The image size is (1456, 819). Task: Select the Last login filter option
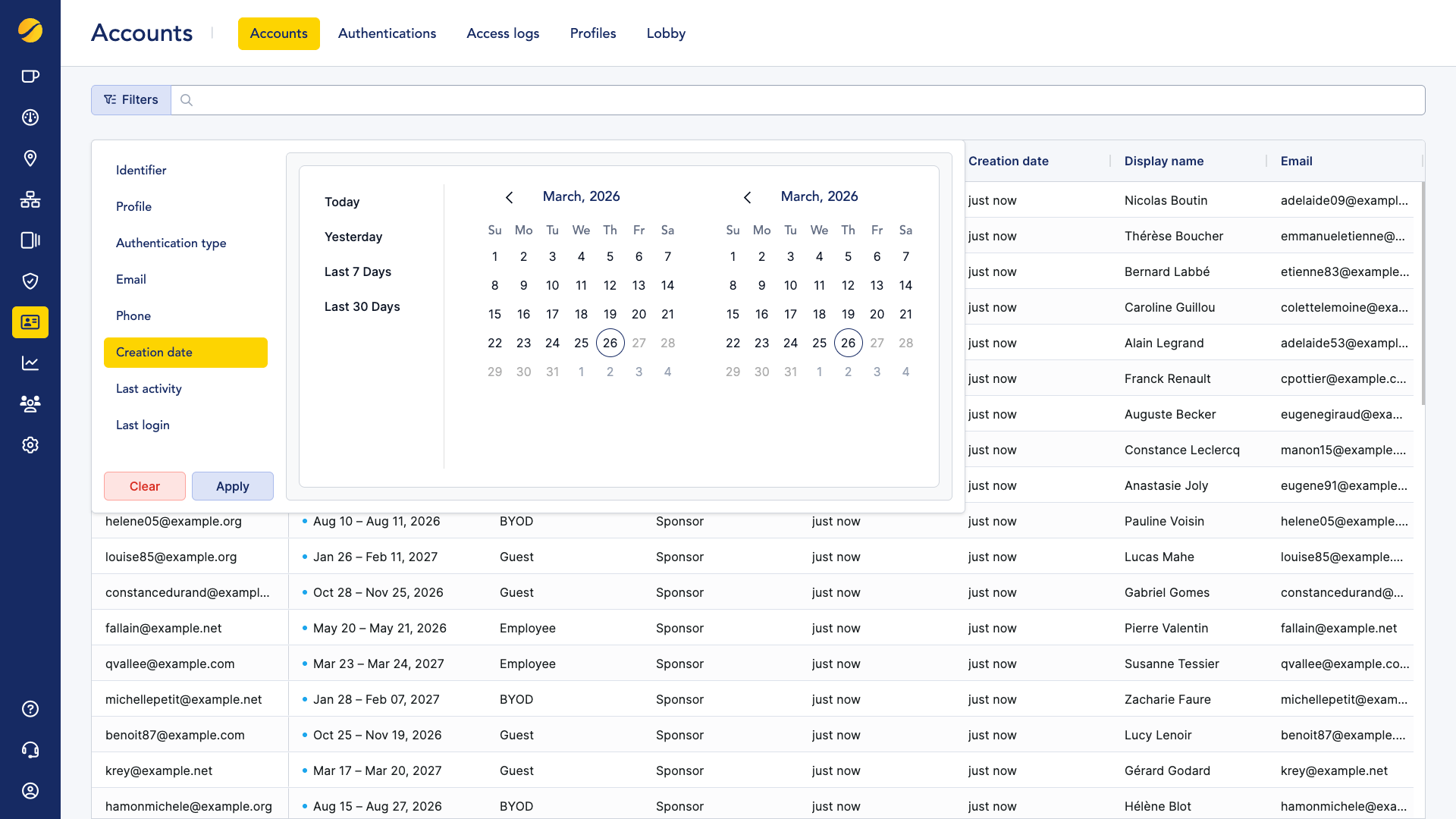143,425
